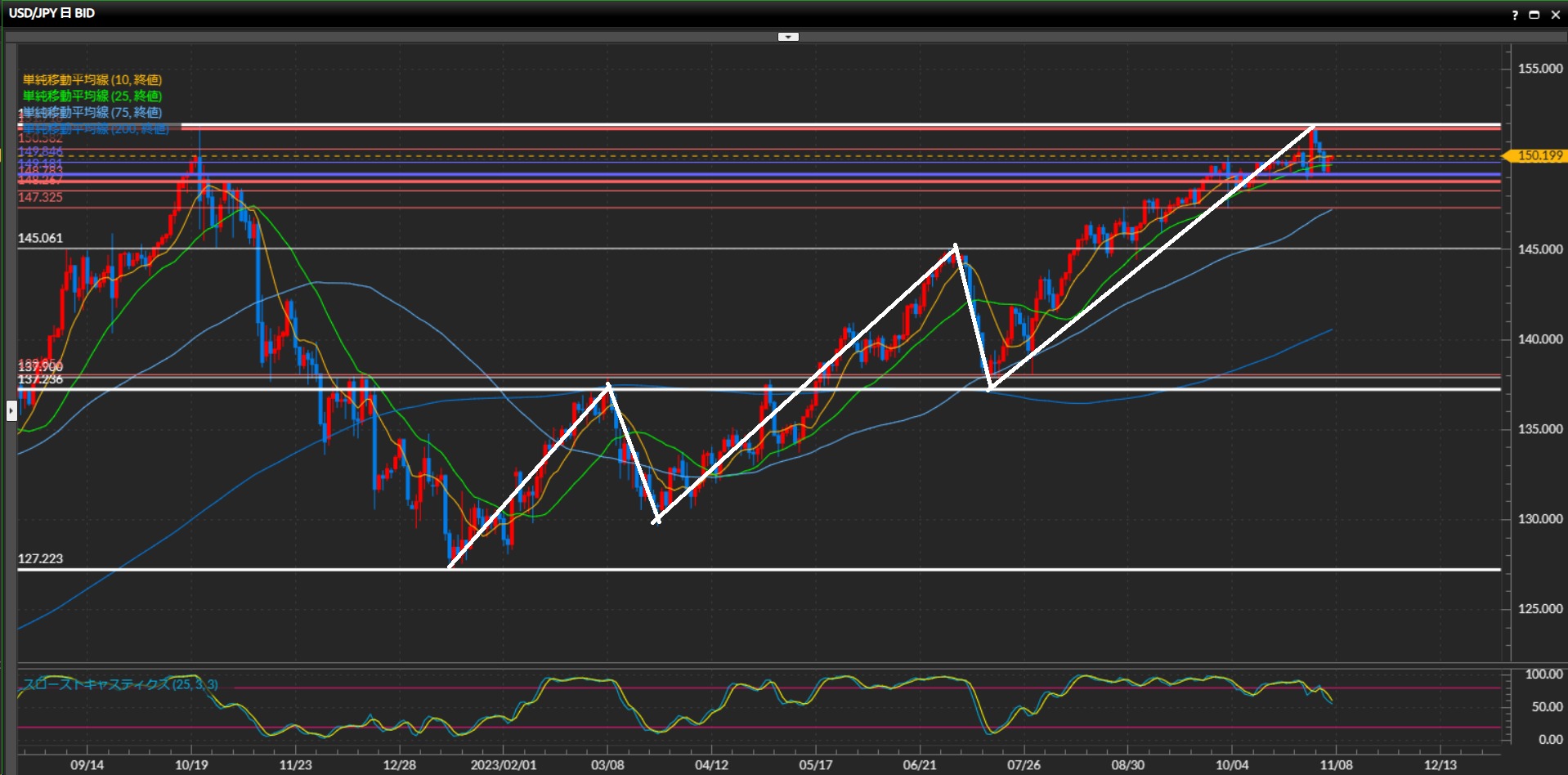Click the 155.000 price axis label
Screen dimensions: 1568x775
1540,69
